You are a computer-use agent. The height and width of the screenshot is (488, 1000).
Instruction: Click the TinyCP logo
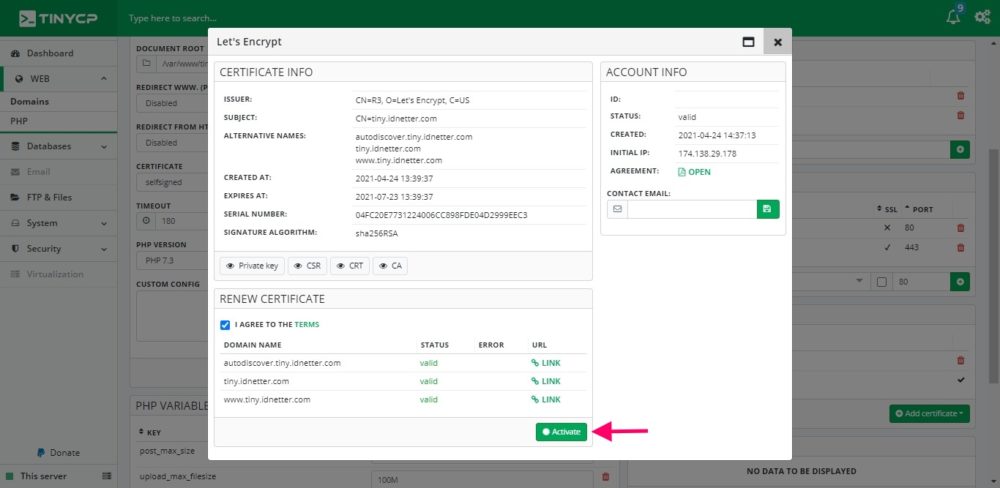58,18
